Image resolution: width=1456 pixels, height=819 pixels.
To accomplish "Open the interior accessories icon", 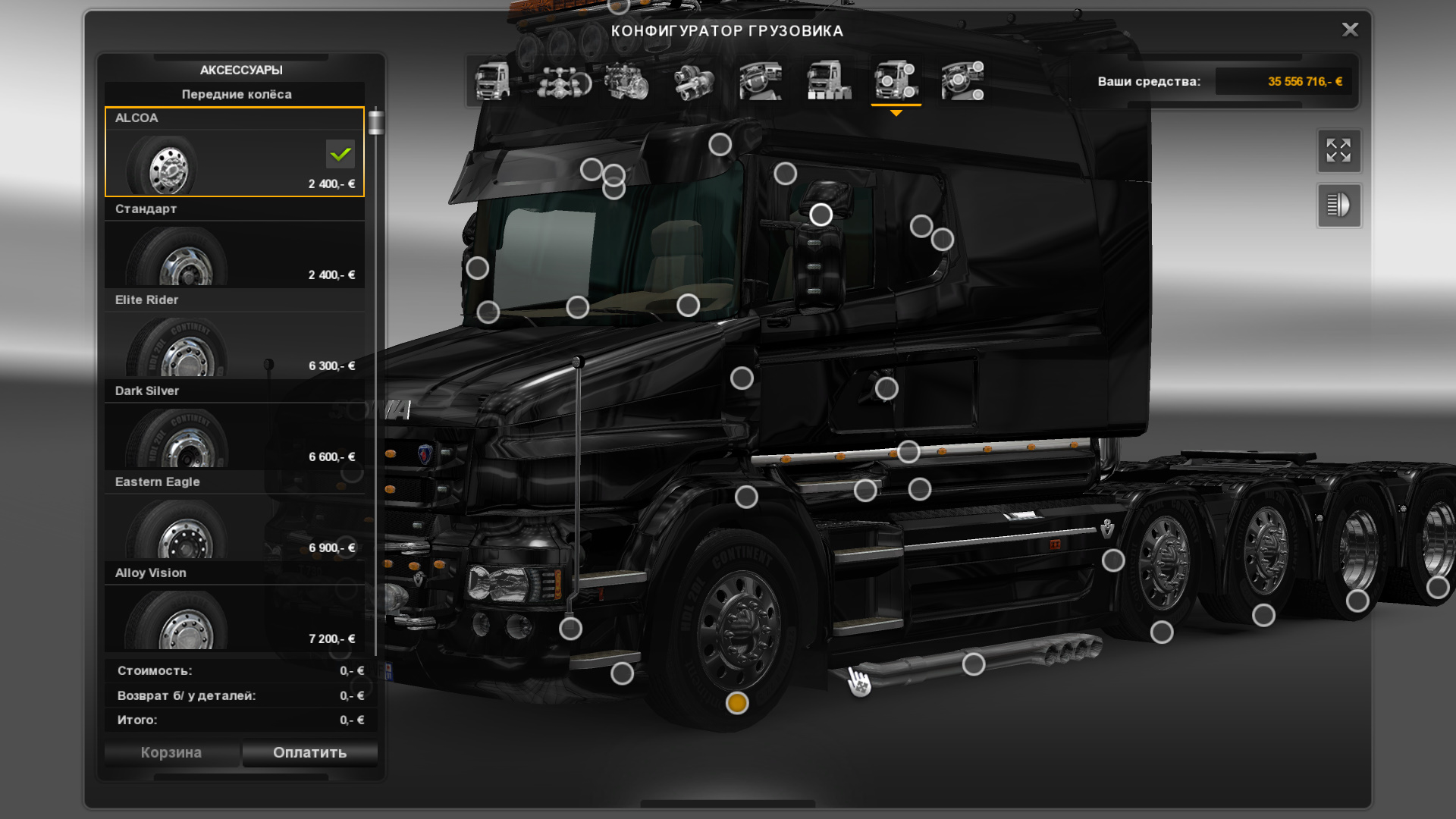I will (962, 81).
